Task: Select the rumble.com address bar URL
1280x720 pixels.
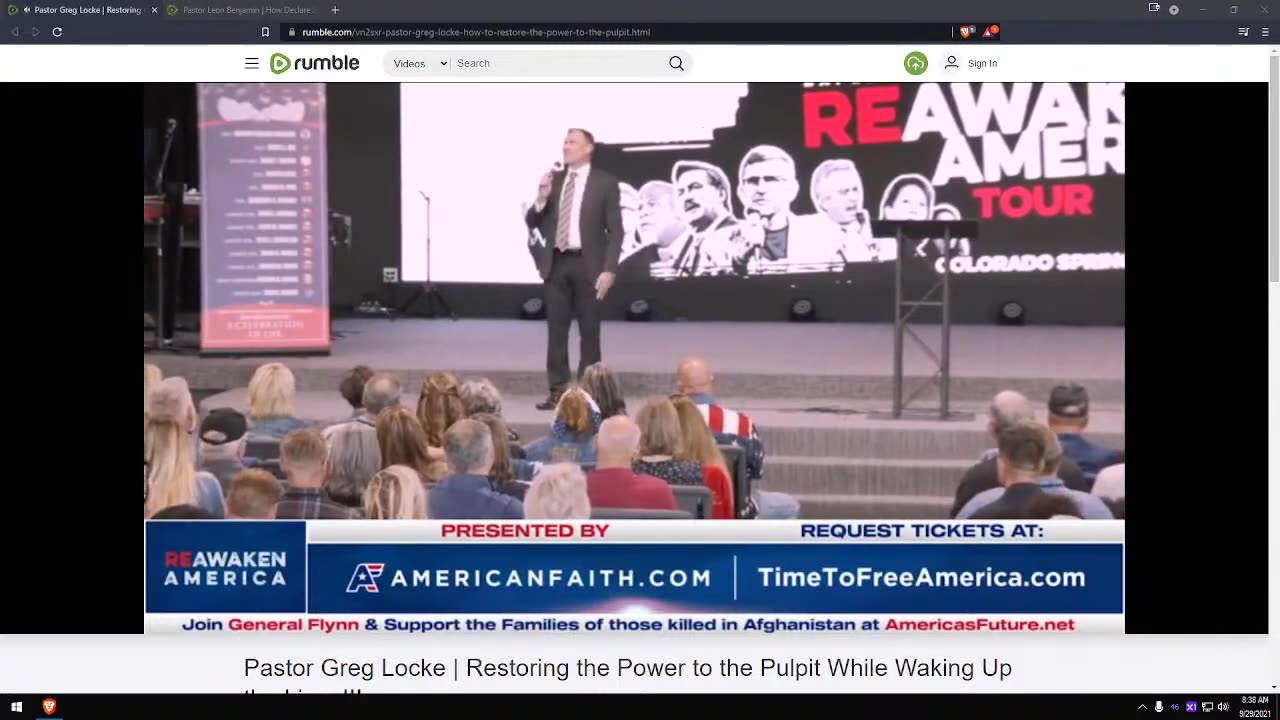Action: [476, 32]
